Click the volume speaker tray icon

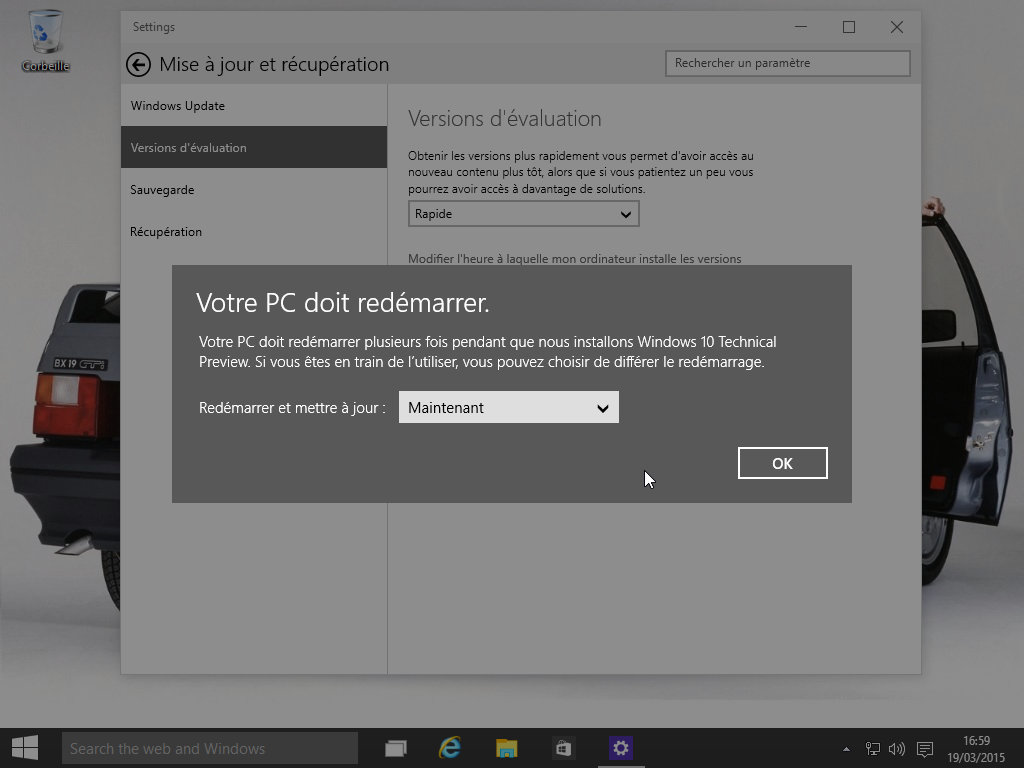[x=896, y=749]
